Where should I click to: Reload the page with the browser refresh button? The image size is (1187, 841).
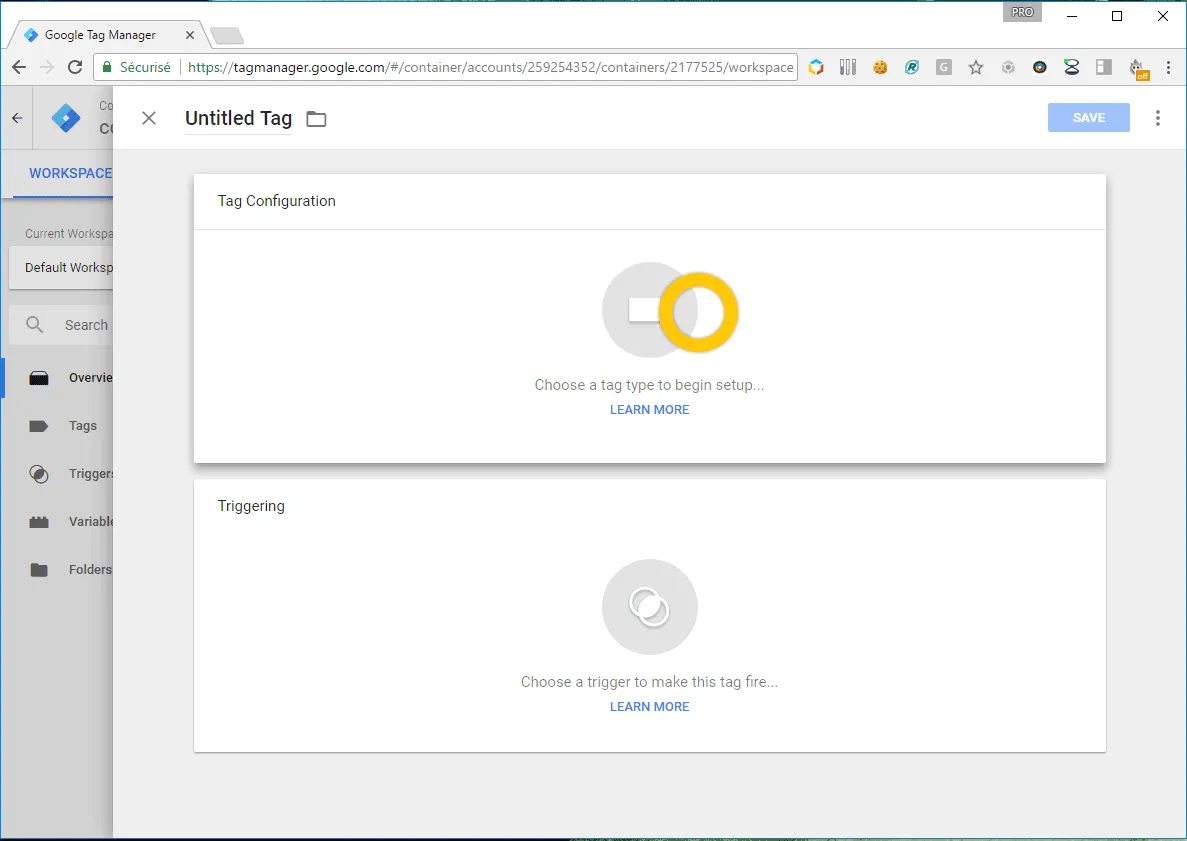(x=75, y=67)
